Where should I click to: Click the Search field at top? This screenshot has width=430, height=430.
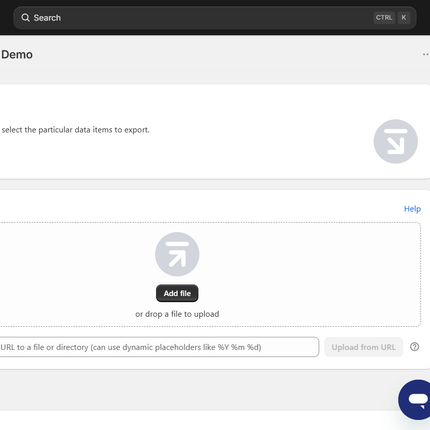(215, 18)
